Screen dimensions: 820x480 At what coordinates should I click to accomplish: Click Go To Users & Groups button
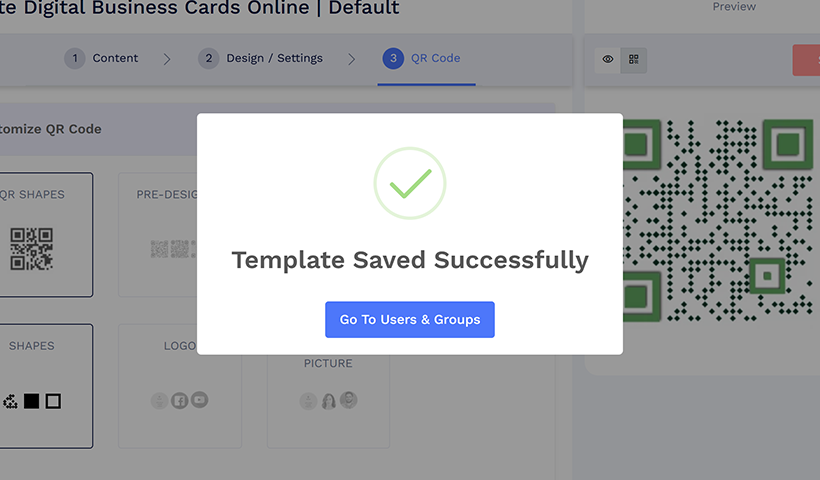click(x=409, y=320)
